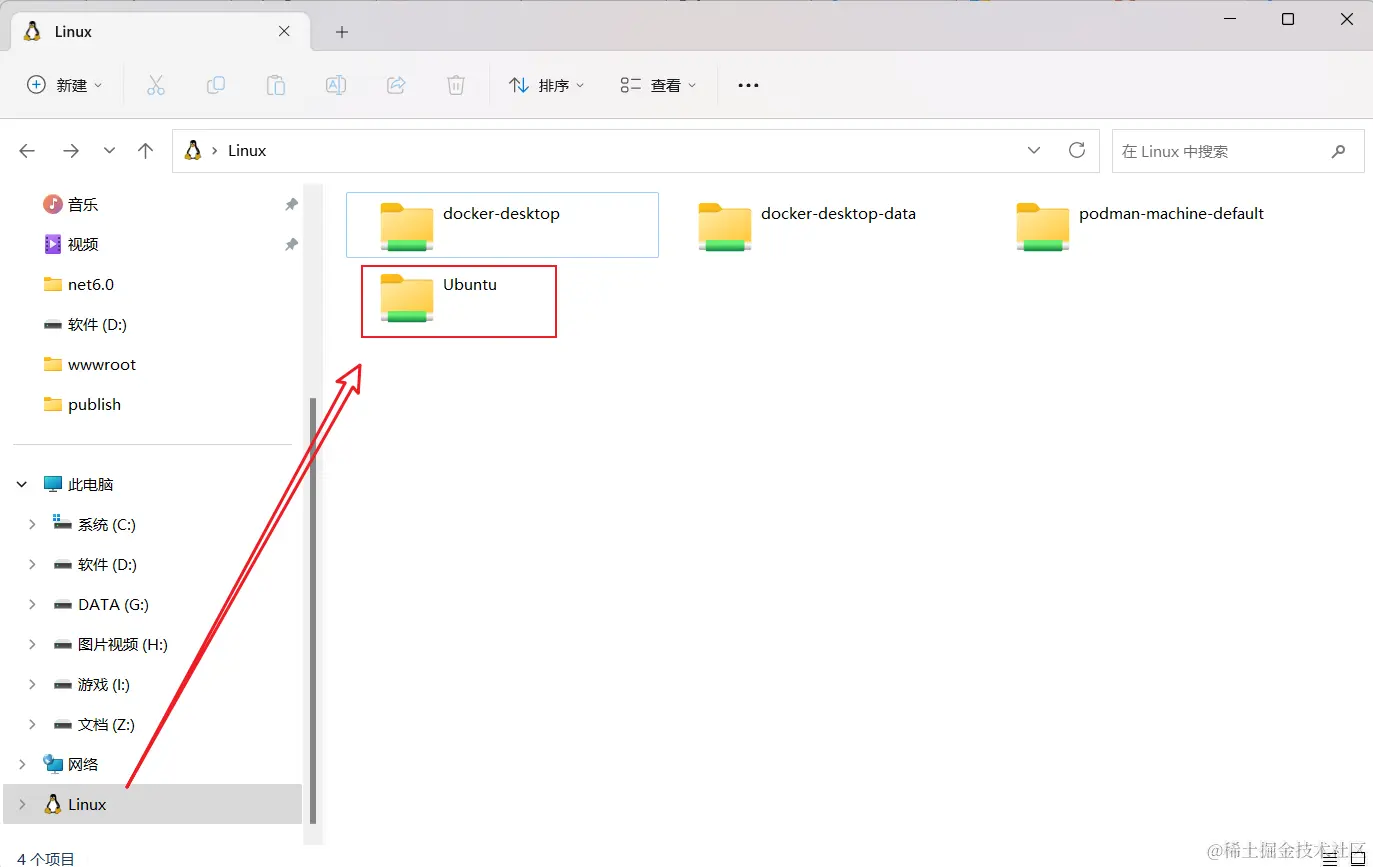Click the Copy icon in toolbar
The image size is (1373, 867).
pos(215,86)
